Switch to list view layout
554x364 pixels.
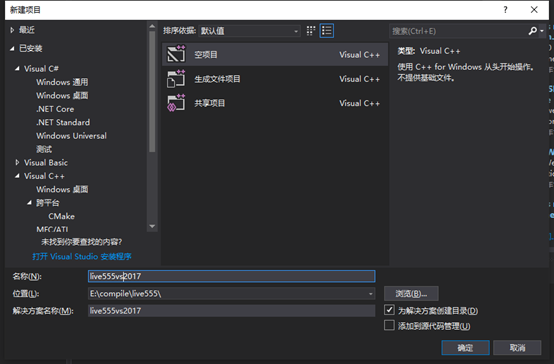327,31
